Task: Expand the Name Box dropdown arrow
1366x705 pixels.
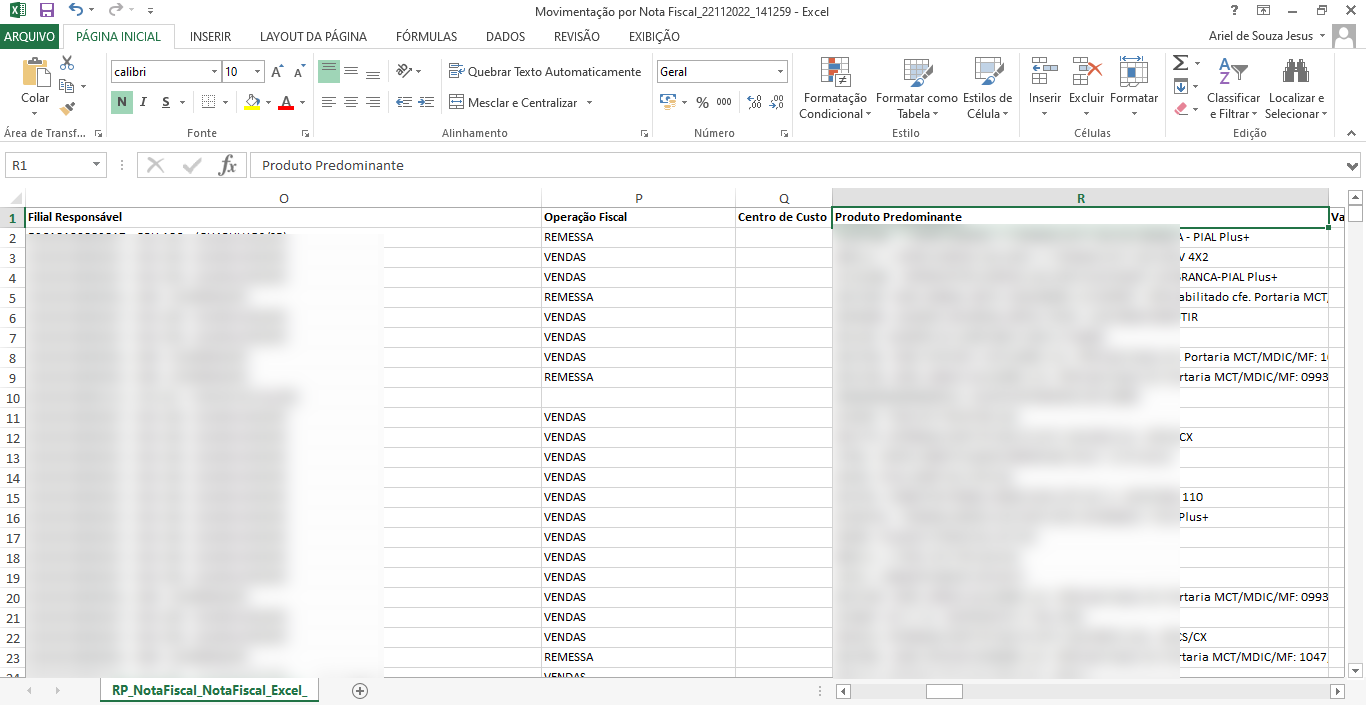Action: [x=96, y=166]
